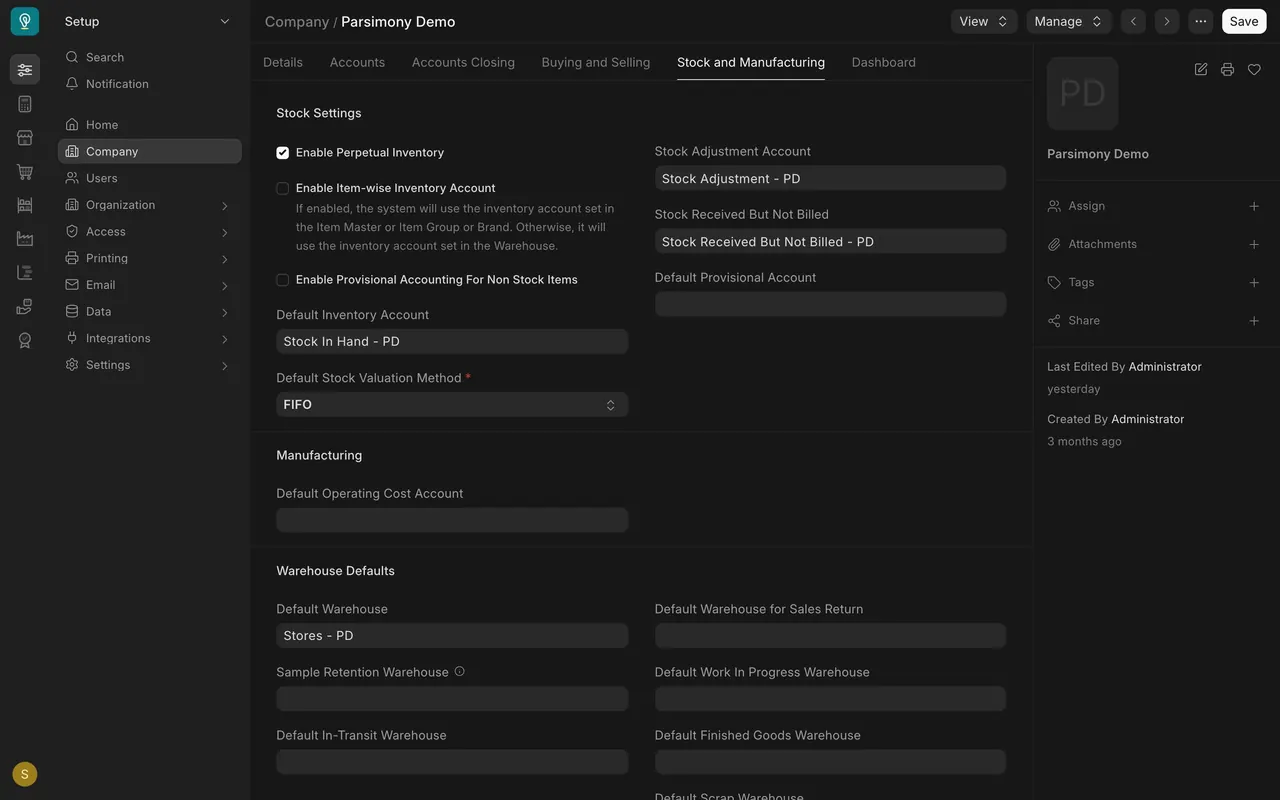1280x800 pixels.
Task: Add an attachment with the plus icon
Action: tap(1254, 244)
